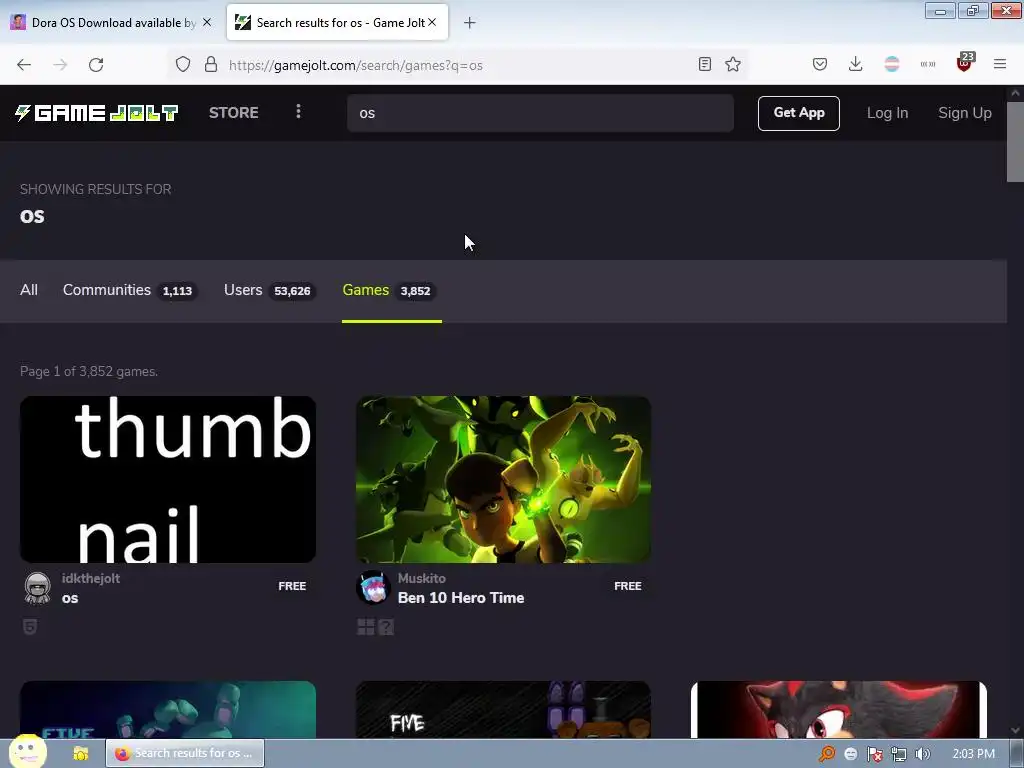Click the magnifier icon in system tray
Screen dimensions: 1024x768
827,754
